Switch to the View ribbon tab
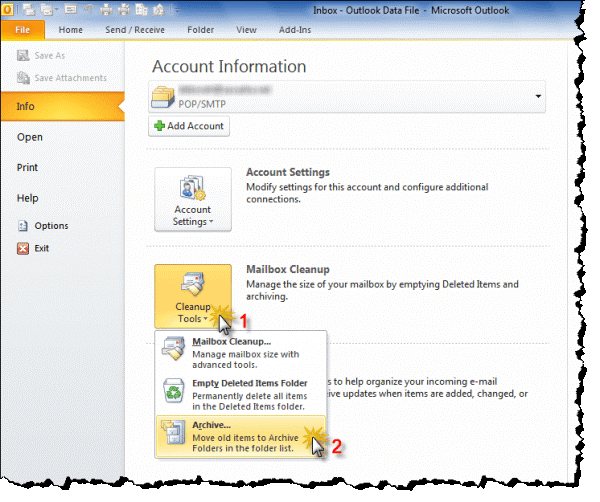Viewport: 600px width, 502px height. [246, 30]
